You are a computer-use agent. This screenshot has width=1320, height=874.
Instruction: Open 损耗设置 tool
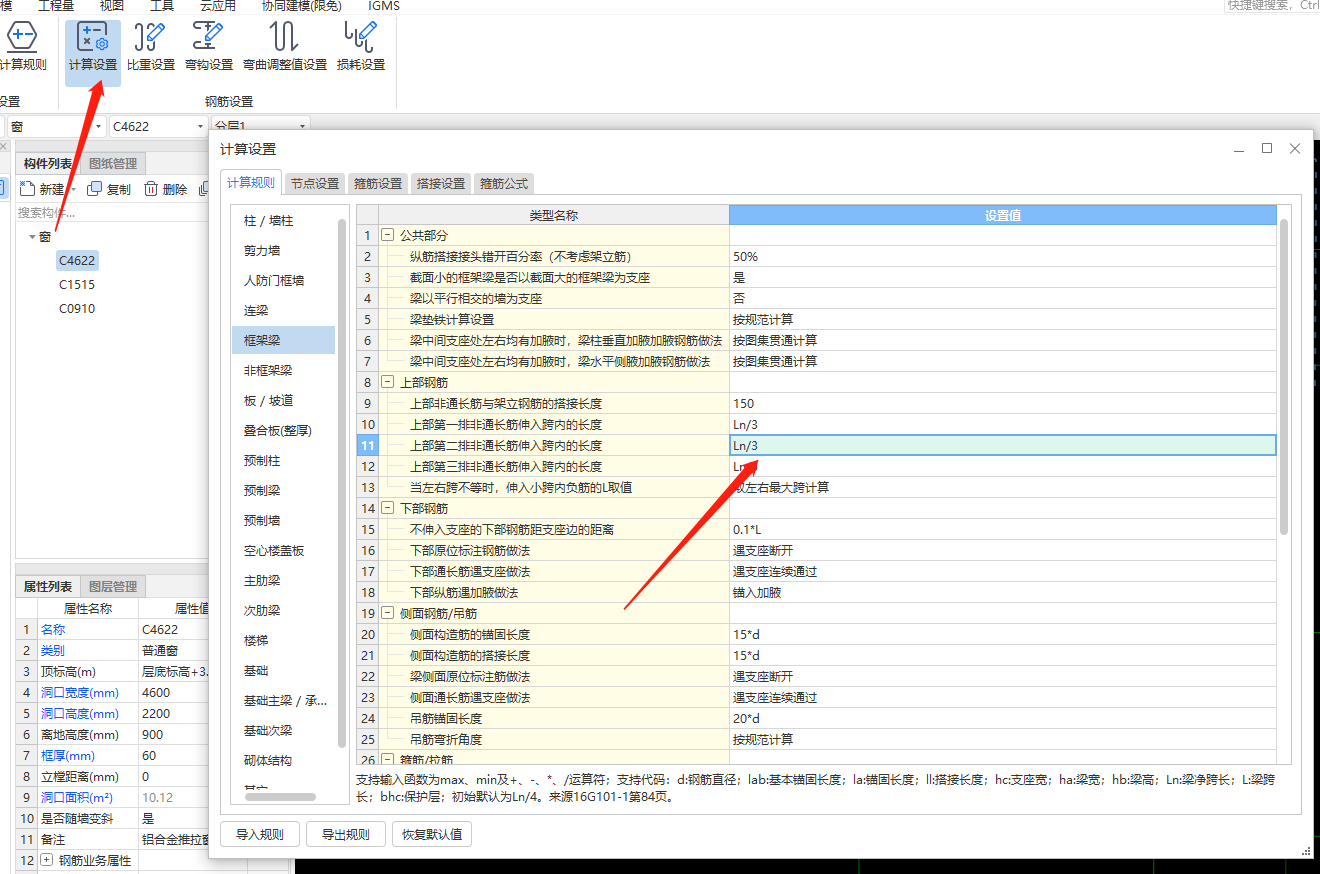coord(360,47)
